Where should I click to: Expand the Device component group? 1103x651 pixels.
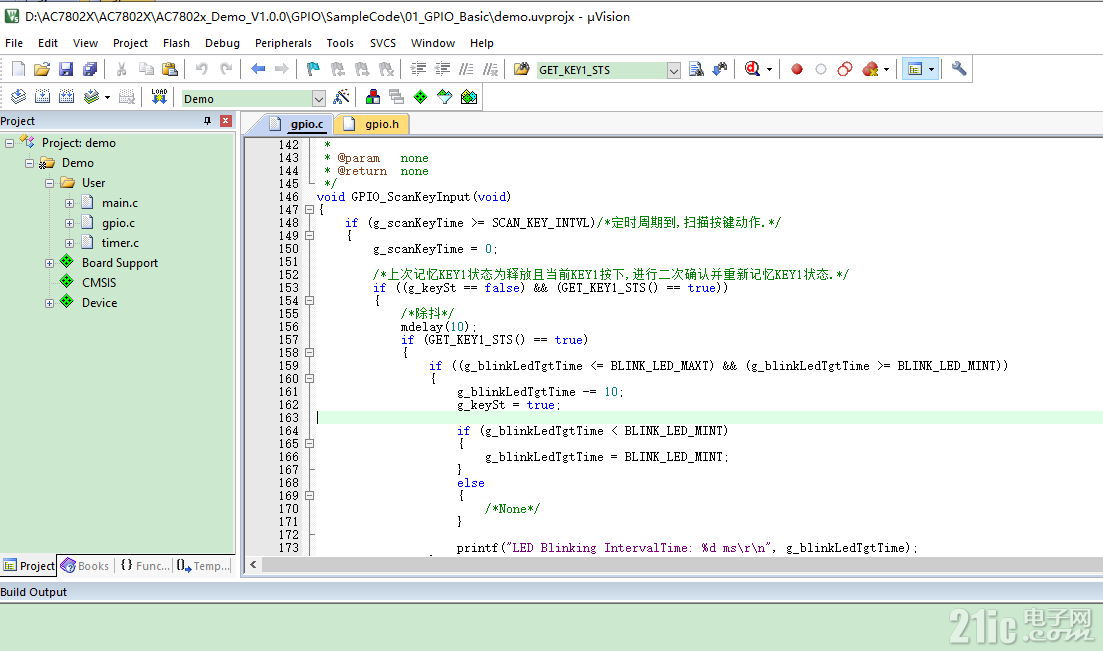tap(49, 303)
